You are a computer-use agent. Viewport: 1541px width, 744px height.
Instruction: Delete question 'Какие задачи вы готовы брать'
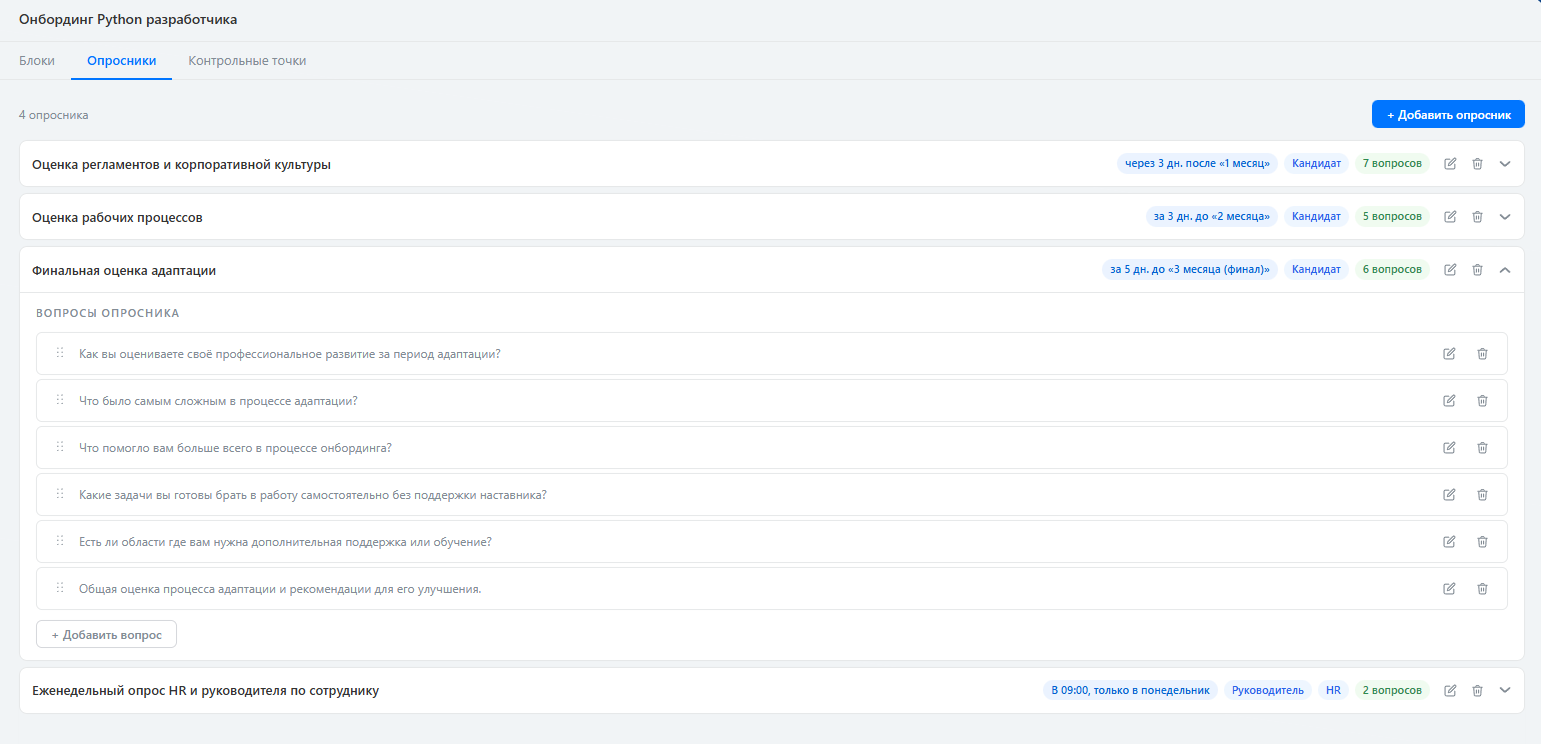click(x=1482, y=495)
